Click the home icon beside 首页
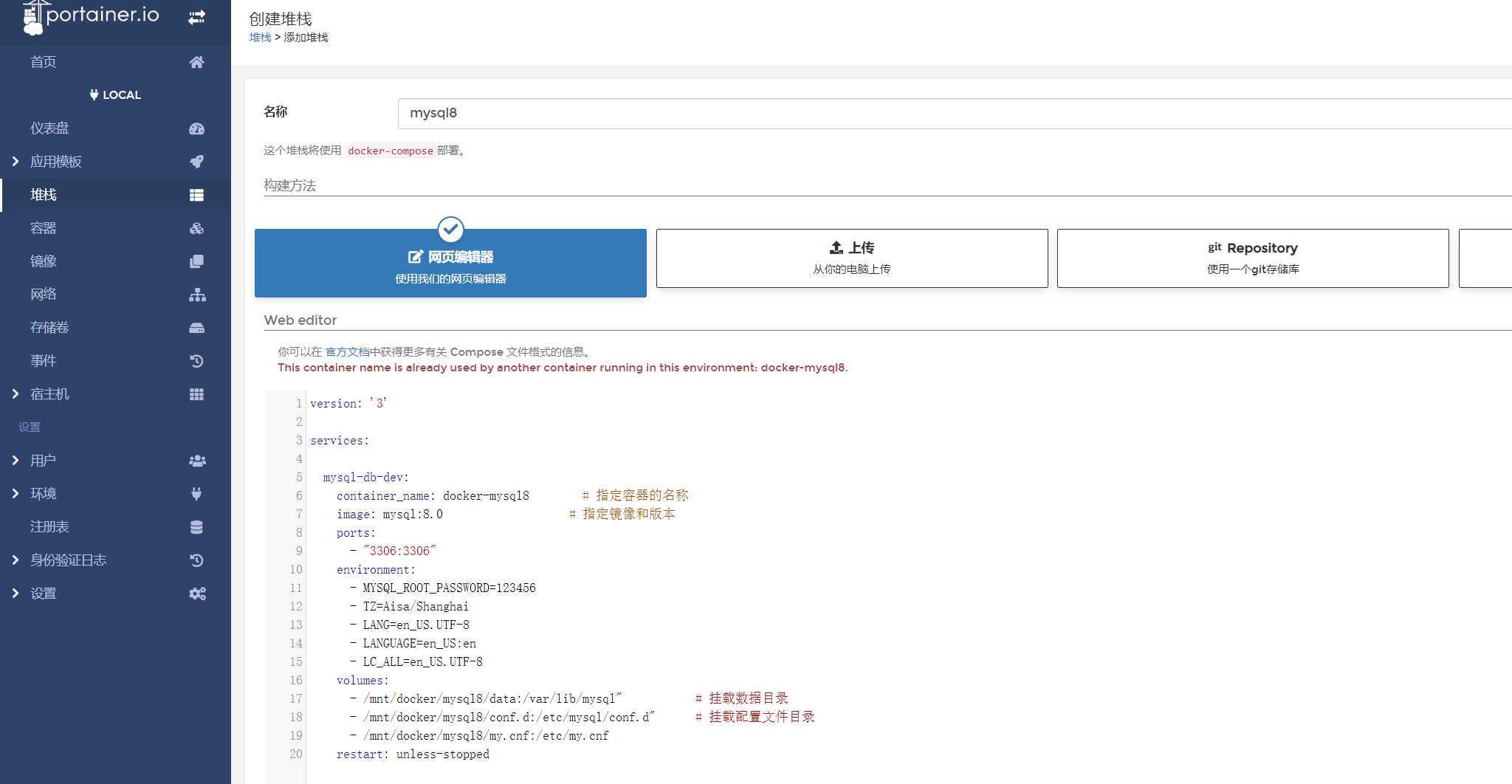1512x784 pixels. 196,62
